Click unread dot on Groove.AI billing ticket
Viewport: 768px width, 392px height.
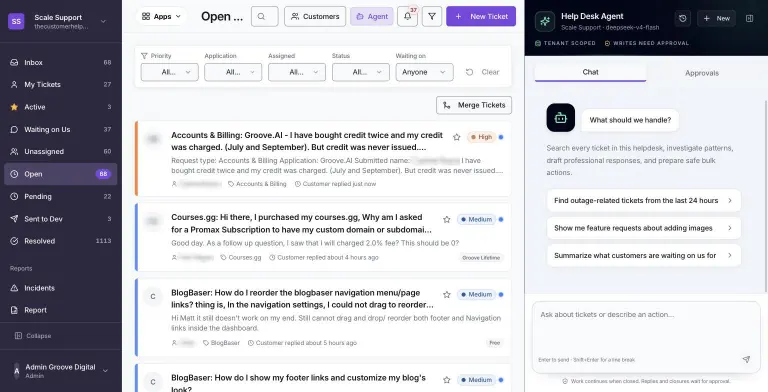(x=501, y=137)
